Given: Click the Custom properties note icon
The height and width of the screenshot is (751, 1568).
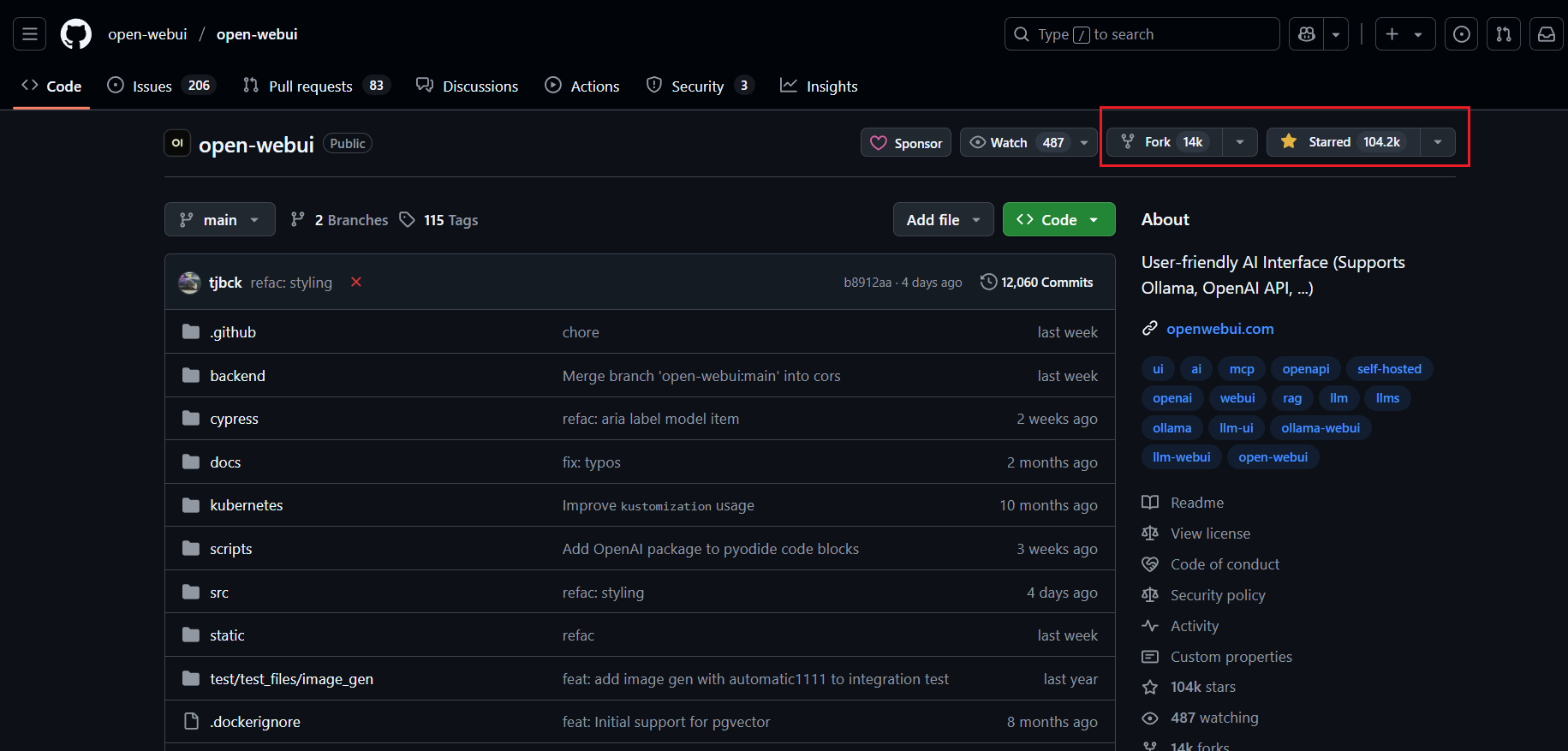Looking at the screenshot, I should click(1150, 657).
